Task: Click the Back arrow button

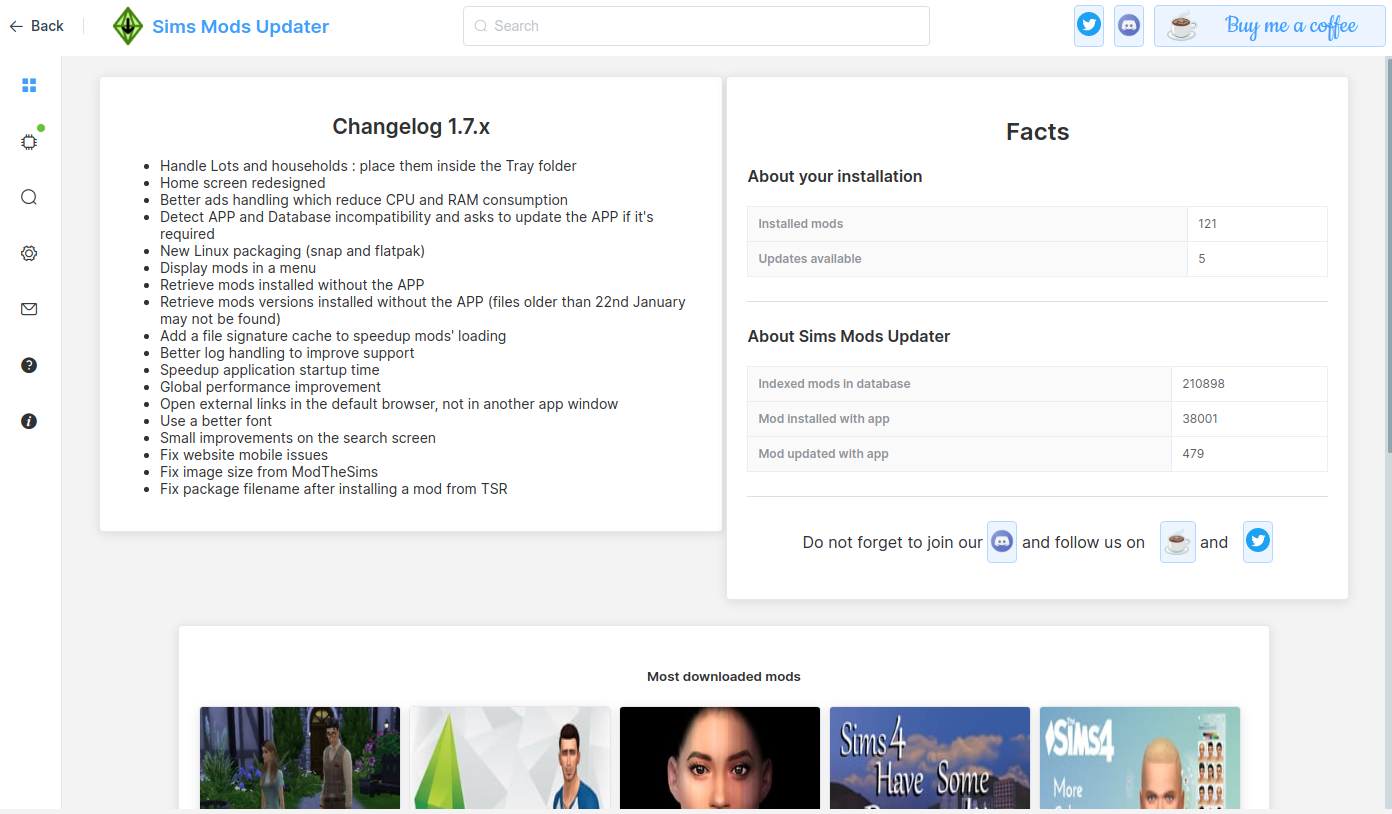Action: [36, 26]
